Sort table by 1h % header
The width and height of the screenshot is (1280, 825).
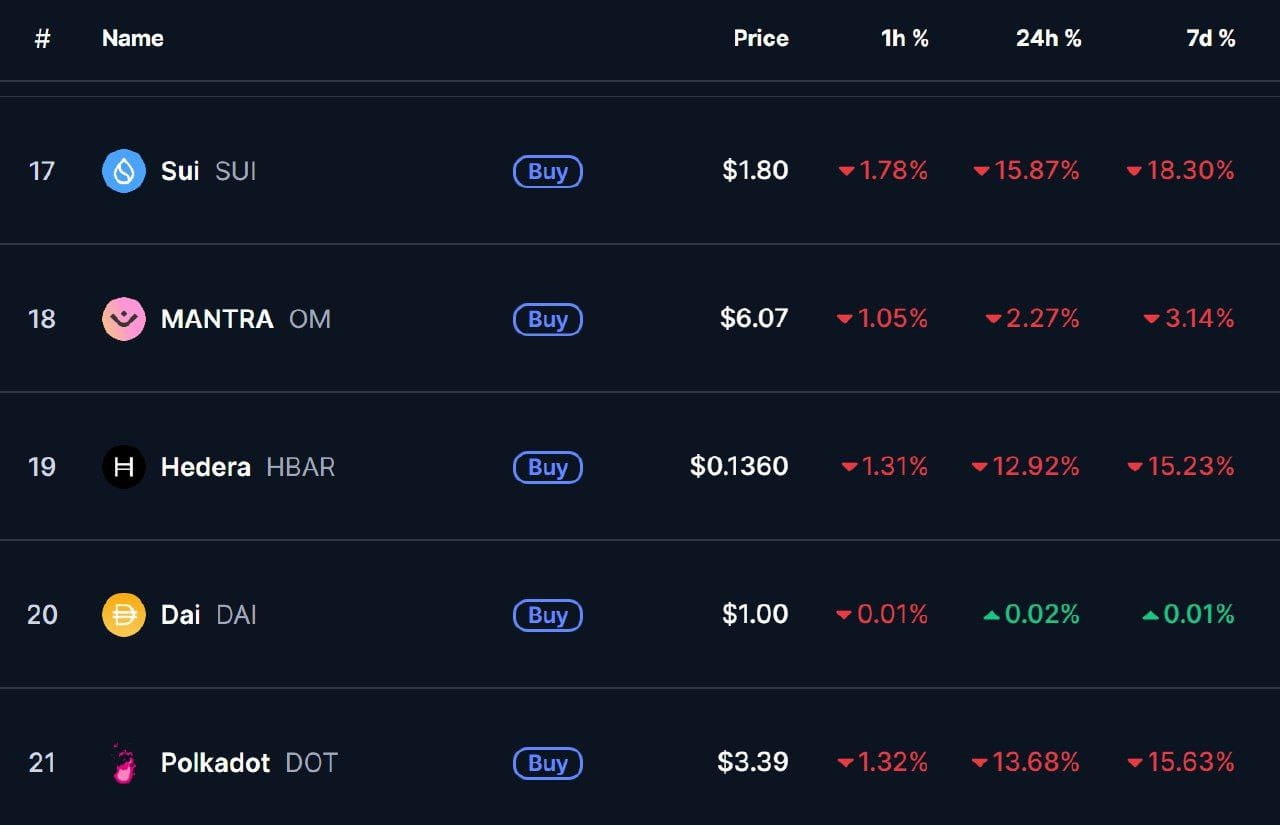pos(905,38)
